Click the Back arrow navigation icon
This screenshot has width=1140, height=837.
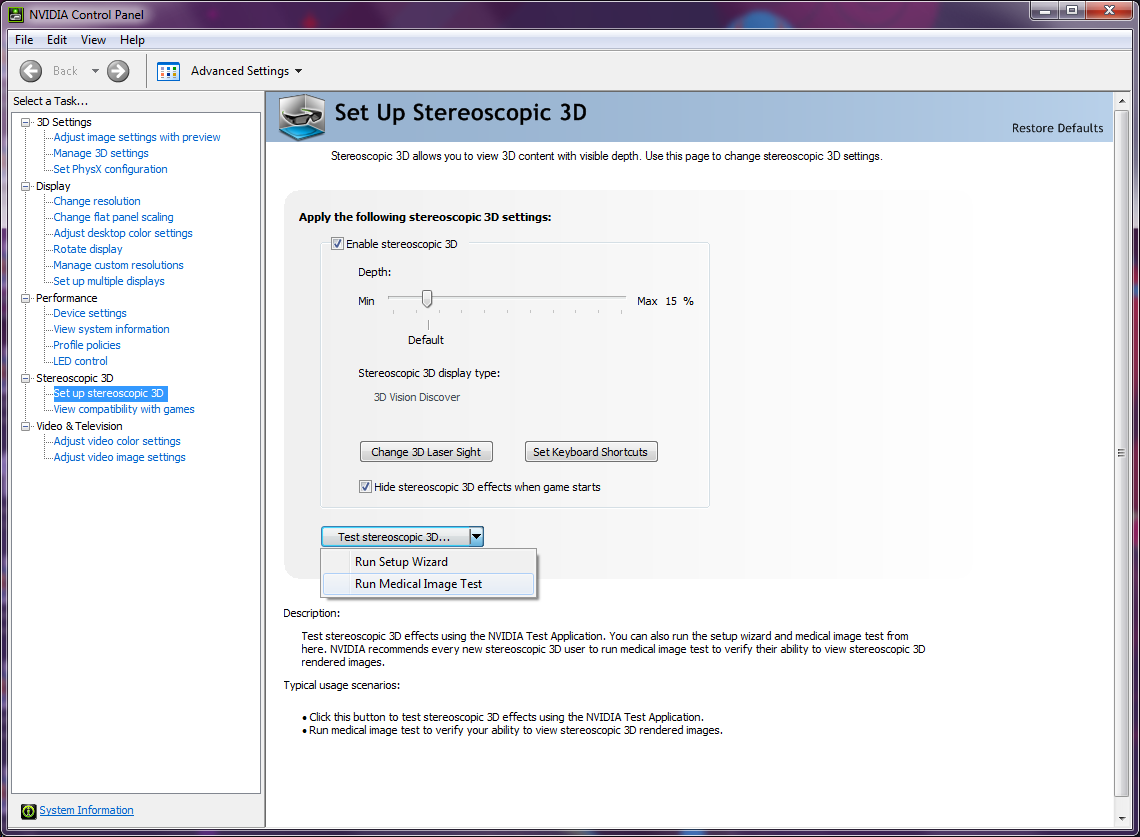tap(31, 71)
